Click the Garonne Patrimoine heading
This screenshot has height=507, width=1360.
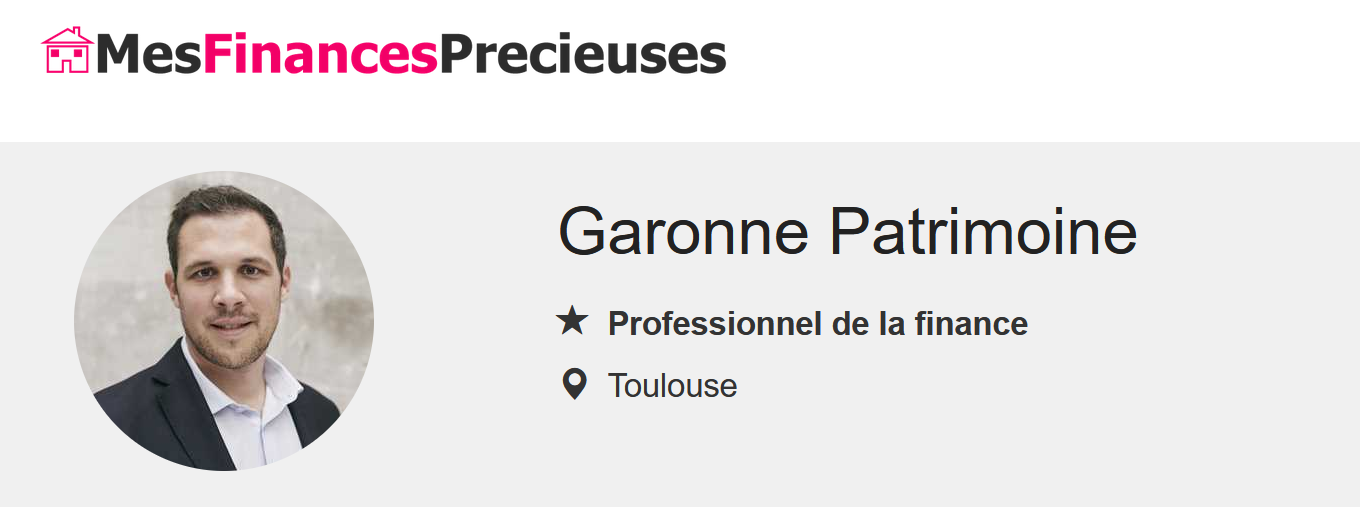pyautogui.click(x=847, y=231)
